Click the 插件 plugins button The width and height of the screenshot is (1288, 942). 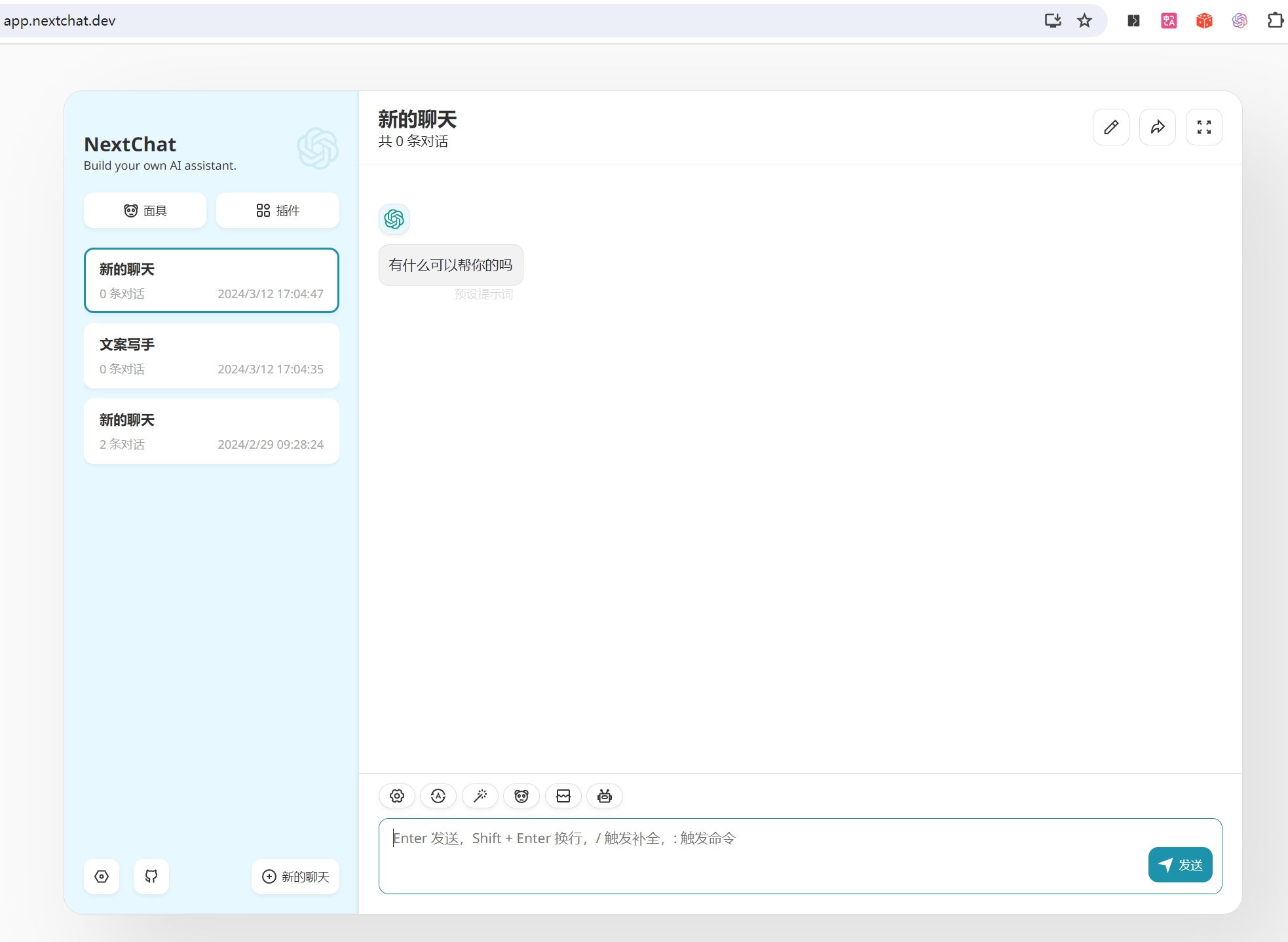(278, 210)
